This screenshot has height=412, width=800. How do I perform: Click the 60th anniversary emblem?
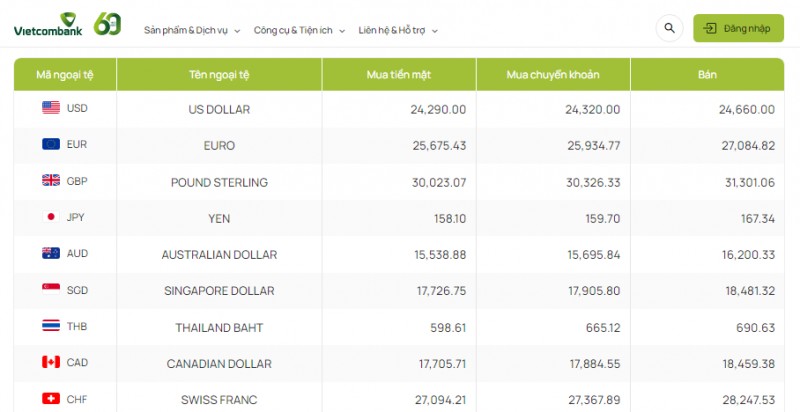(x=108, y=25)
